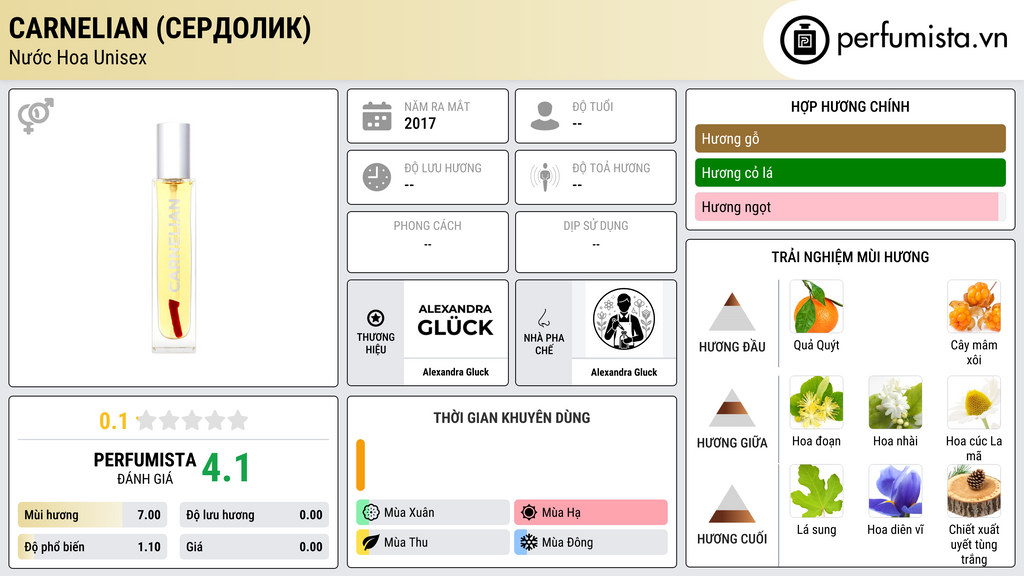Click the flower icon for Mùa Xuân

pos(371,512)
